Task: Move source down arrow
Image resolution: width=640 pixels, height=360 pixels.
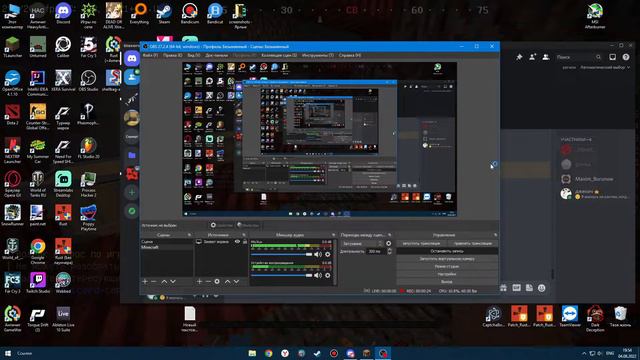Action: [236, 282]
